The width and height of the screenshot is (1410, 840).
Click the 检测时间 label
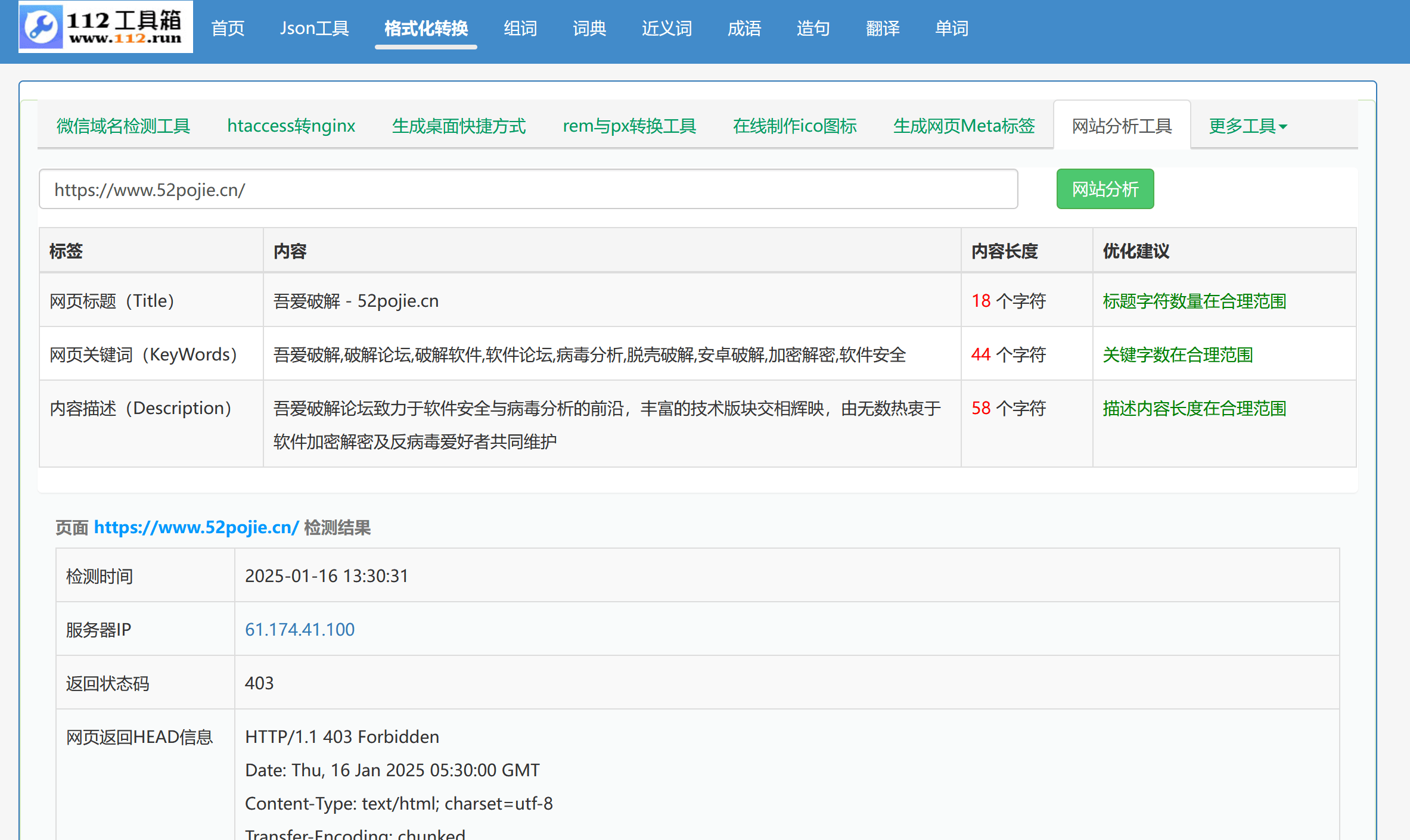[x=100, y=576]
